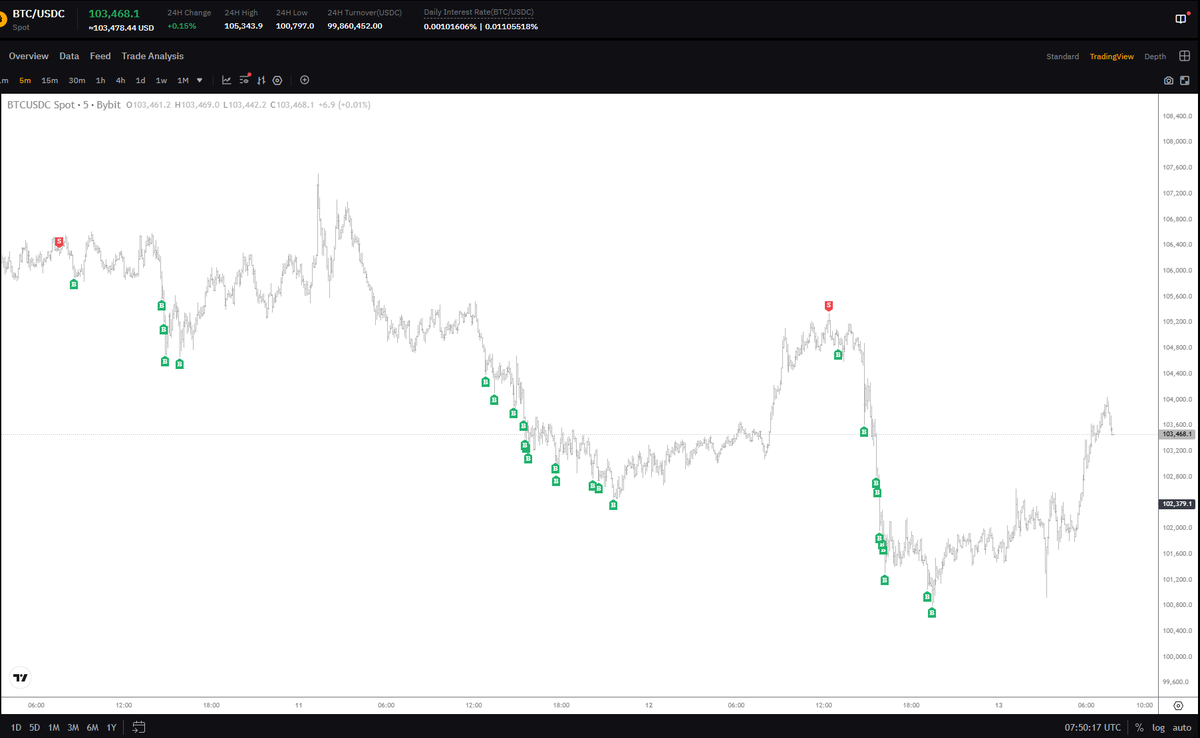Toggle auto scale

click(x=1181, y=727)
